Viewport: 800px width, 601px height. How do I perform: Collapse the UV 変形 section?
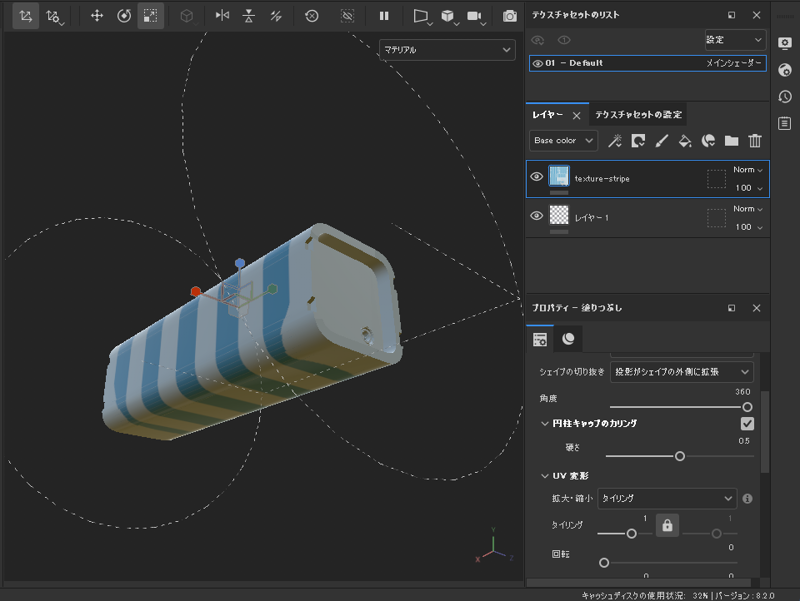(544, 476)
